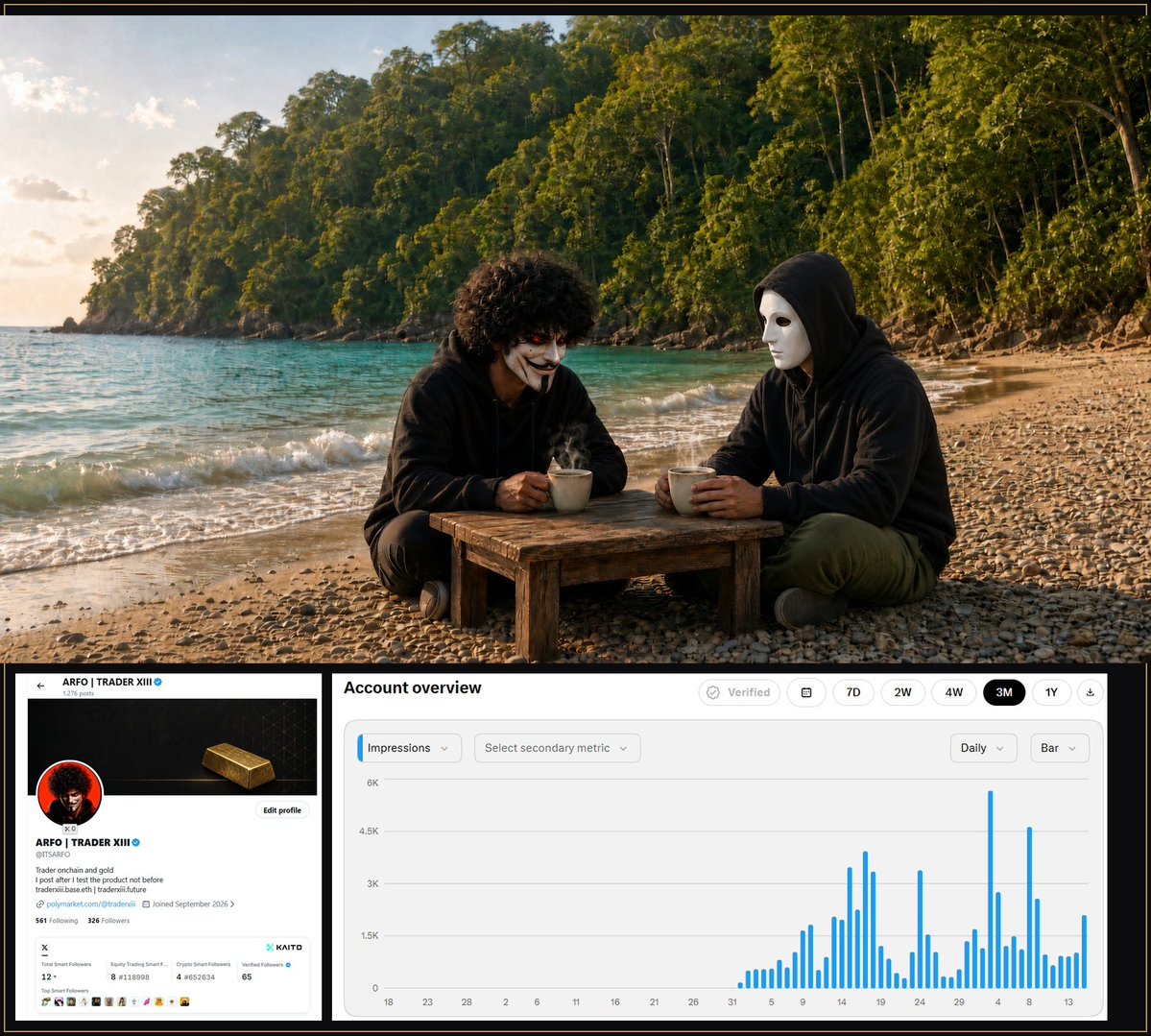Viewport: 1151px width, 1036px height.
Task: Click the Edit profile button
Action: click(x=282, y=810)
